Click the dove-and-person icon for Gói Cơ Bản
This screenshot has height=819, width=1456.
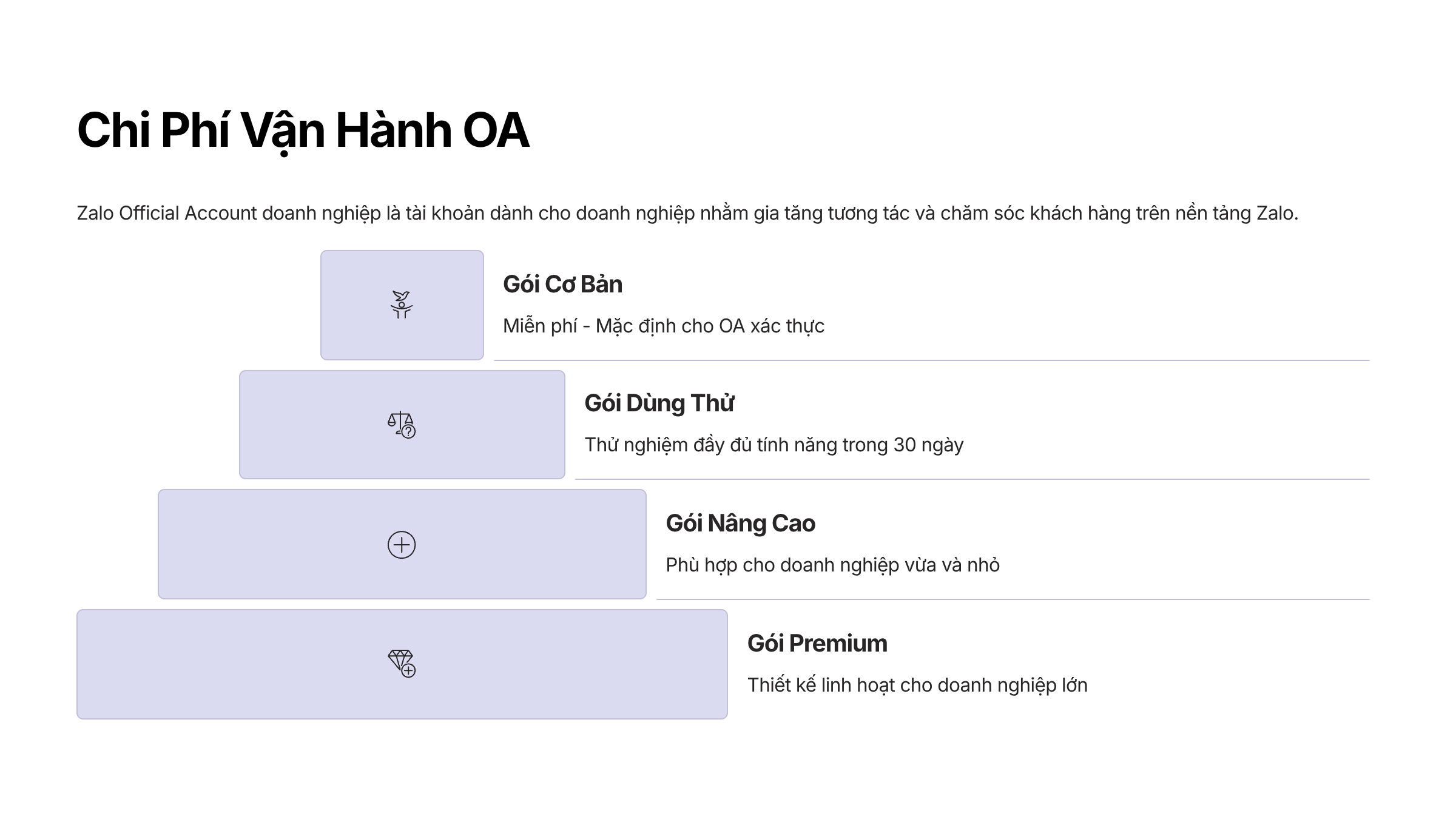pos(402,305)
